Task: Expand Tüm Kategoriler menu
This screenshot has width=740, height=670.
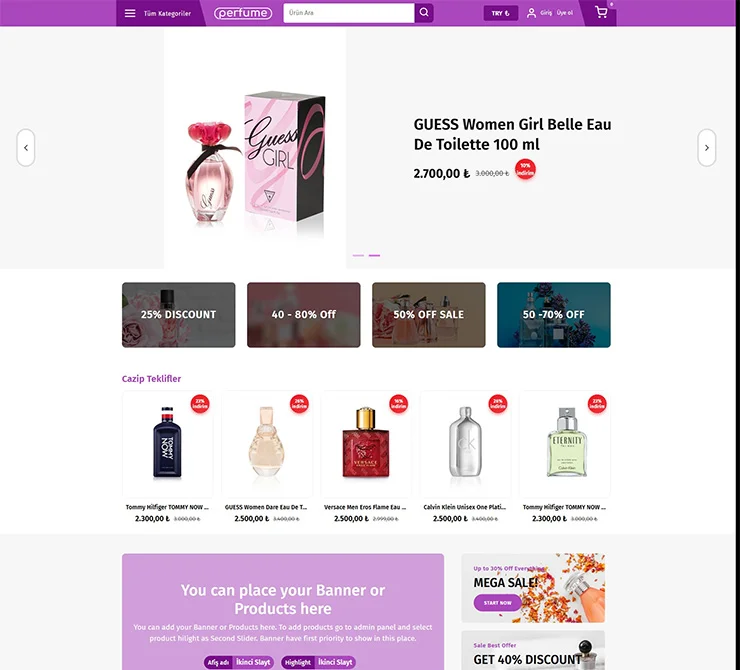Action: [x=167, y=13]
